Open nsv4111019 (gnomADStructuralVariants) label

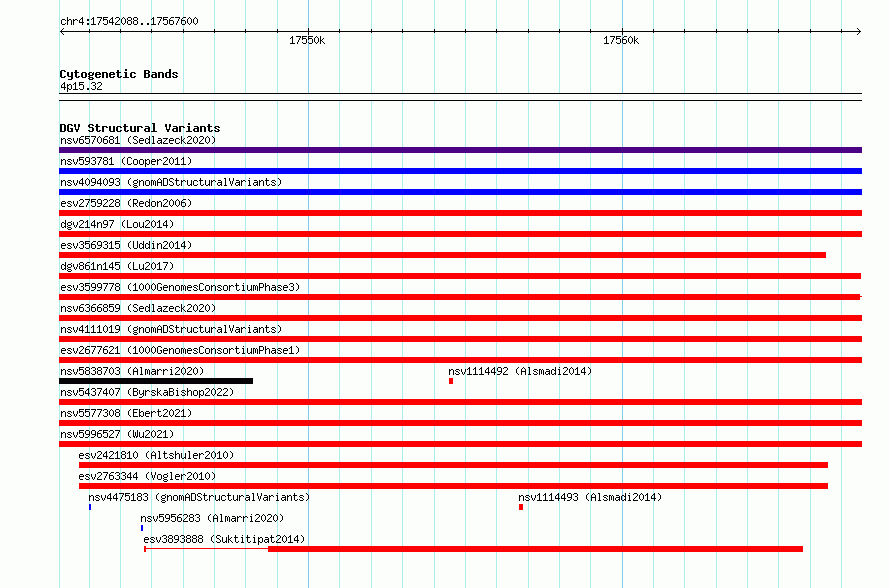tap(171, 329)
